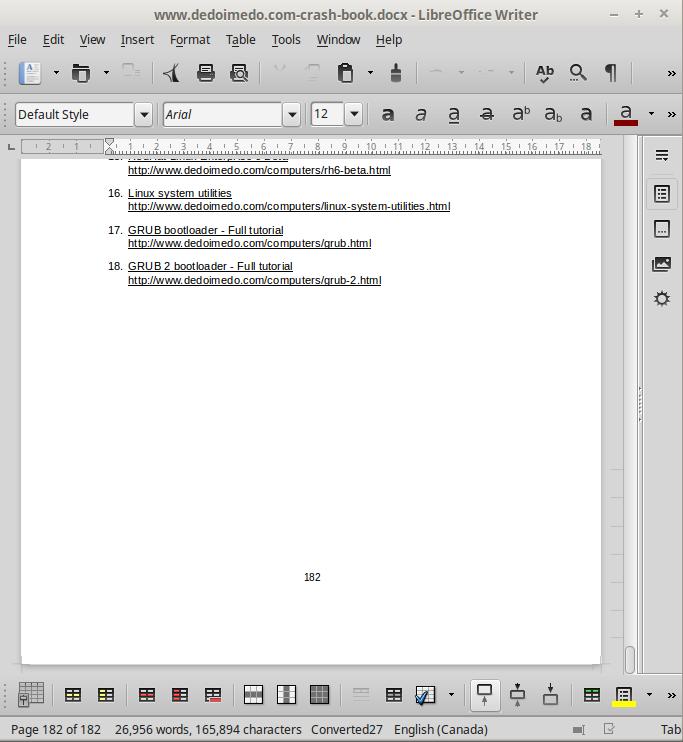Image resolution: width=683 pixels, height=742 pixels.
Task: Open the Paste options dropdown arrow
Action: tap(370, 73)
